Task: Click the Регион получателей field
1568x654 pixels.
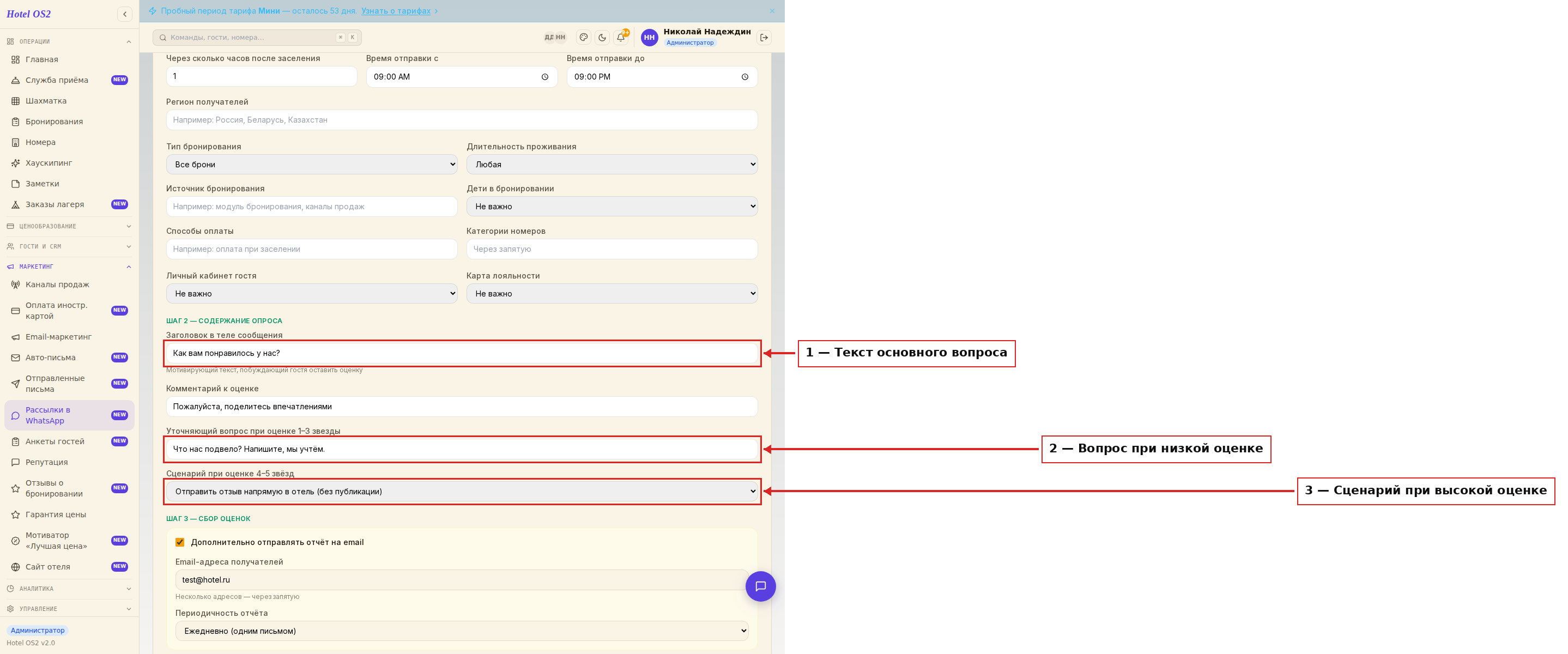Action: 462,120
